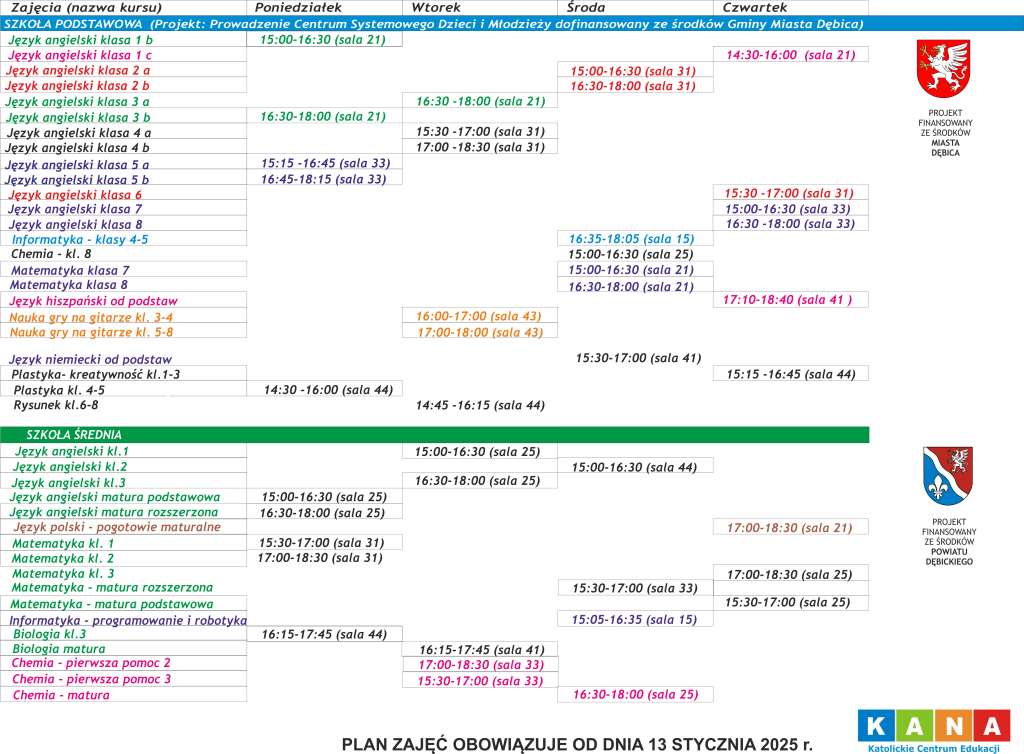1024x754 pixels.
Task: Click the green 'SZKOŁA ŚREDNIA' section banner
Action: 434,435
